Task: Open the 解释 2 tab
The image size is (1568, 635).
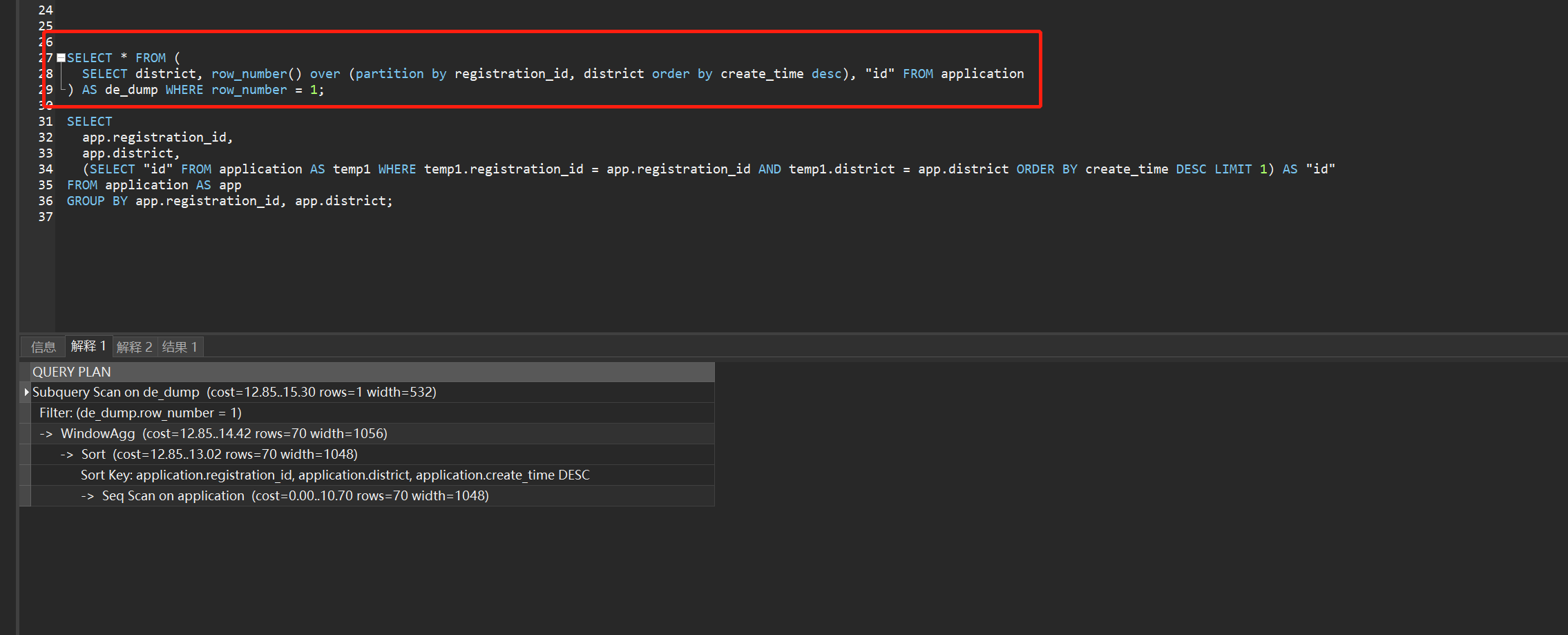Action: (134, 347)
